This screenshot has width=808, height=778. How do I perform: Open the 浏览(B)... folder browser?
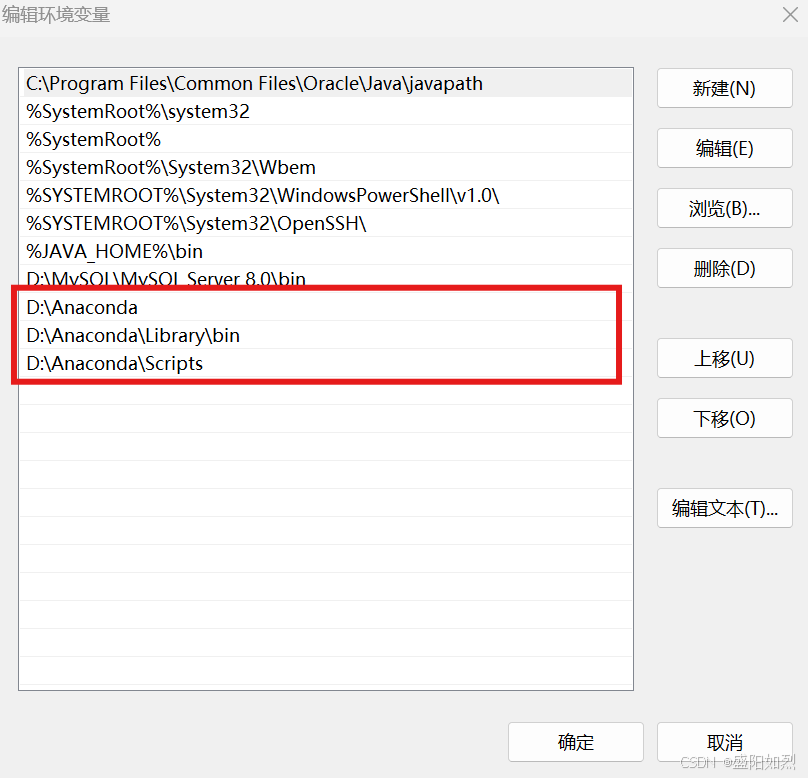click(x=725, y=208)
